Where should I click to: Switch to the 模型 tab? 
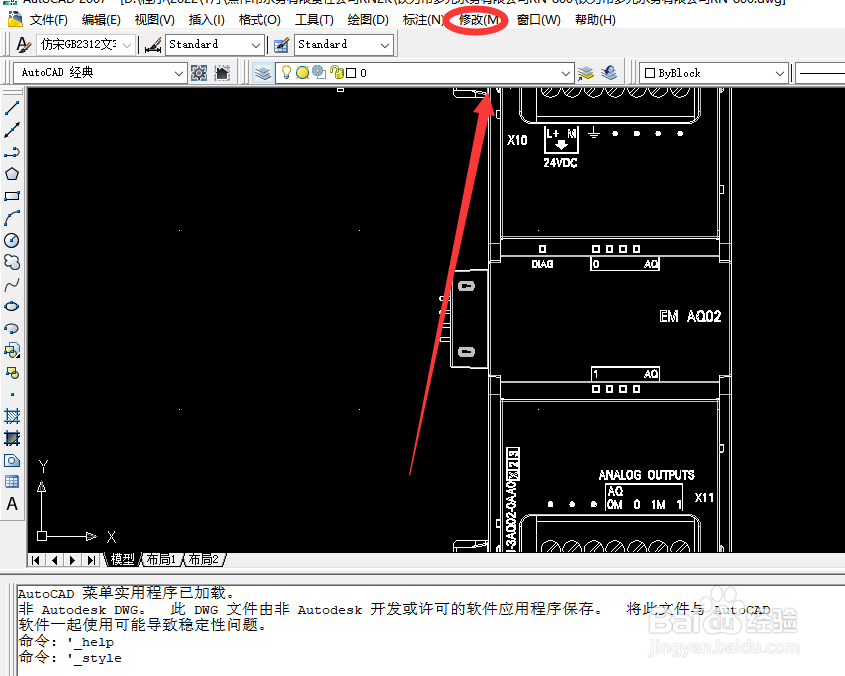pos(122,560)
